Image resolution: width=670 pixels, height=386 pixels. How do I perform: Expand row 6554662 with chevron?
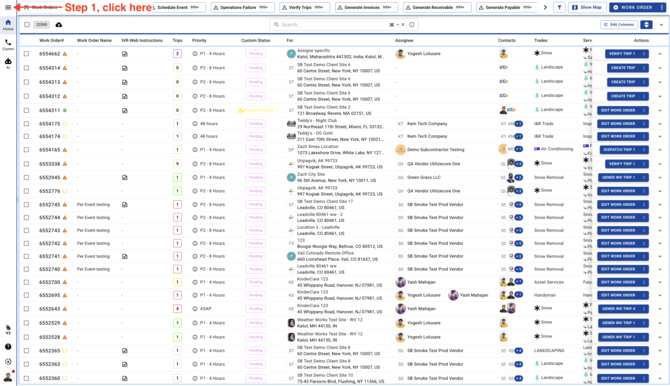[660, 54]
